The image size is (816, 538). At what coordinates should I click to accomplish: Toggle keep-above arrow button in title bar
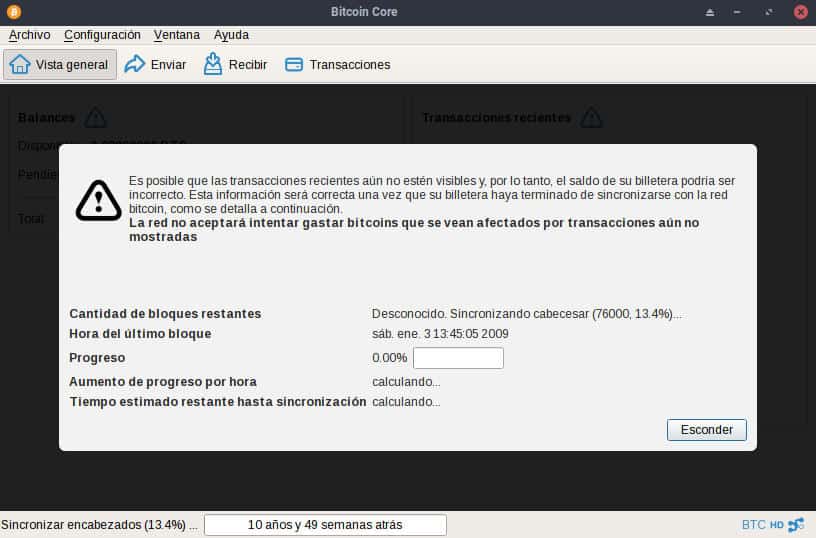710,12
